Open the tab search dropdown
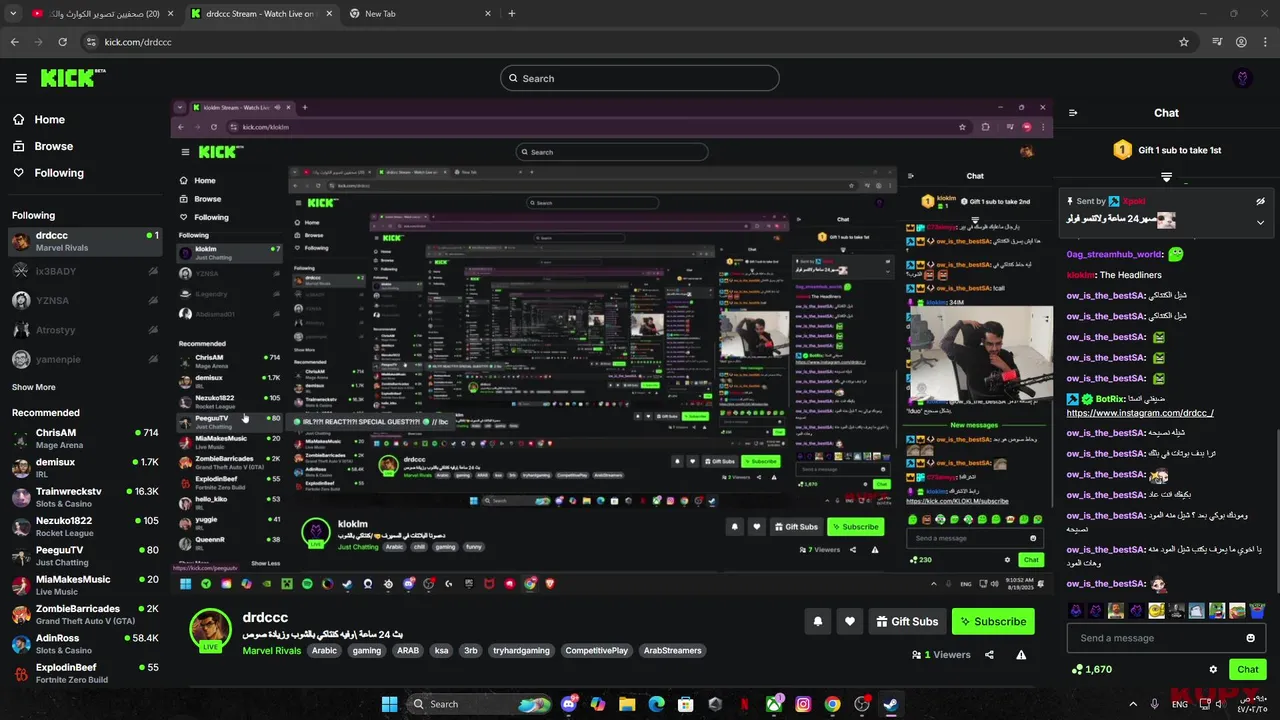 click(13, 13)
